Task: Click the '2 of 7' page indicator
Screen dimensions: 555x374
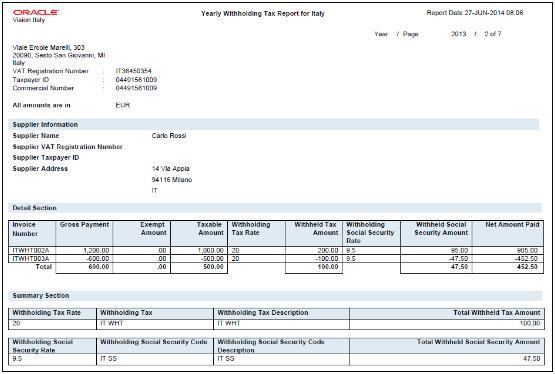Action: [x=493, y=34]
